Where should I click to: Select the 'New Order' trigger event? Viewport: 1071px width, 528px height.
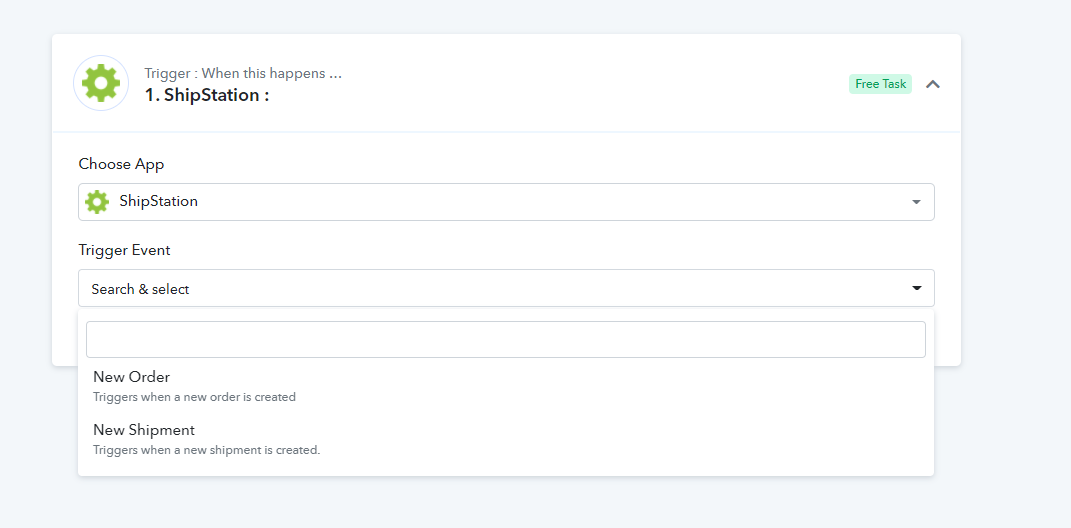[x=505, y=386]
